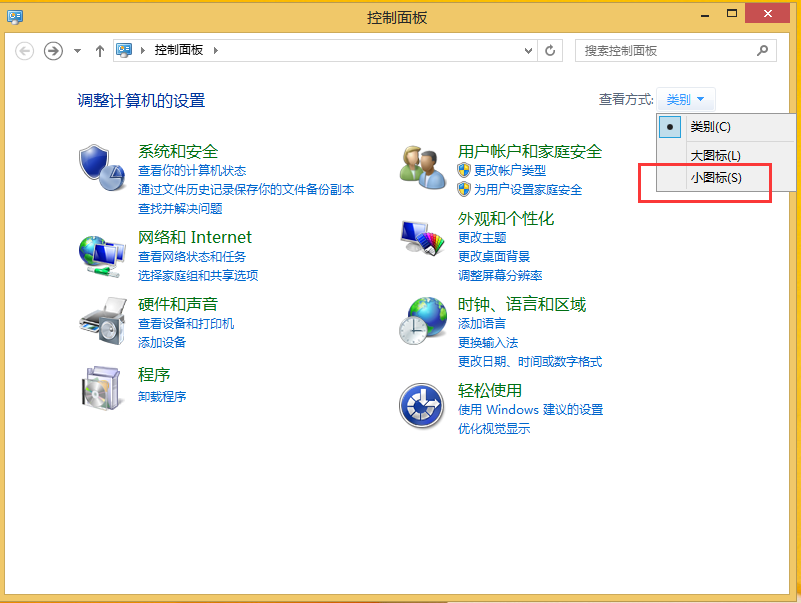Open the recent locations dropdown arrow
801x603 pixels.
[x=78, y=51]
